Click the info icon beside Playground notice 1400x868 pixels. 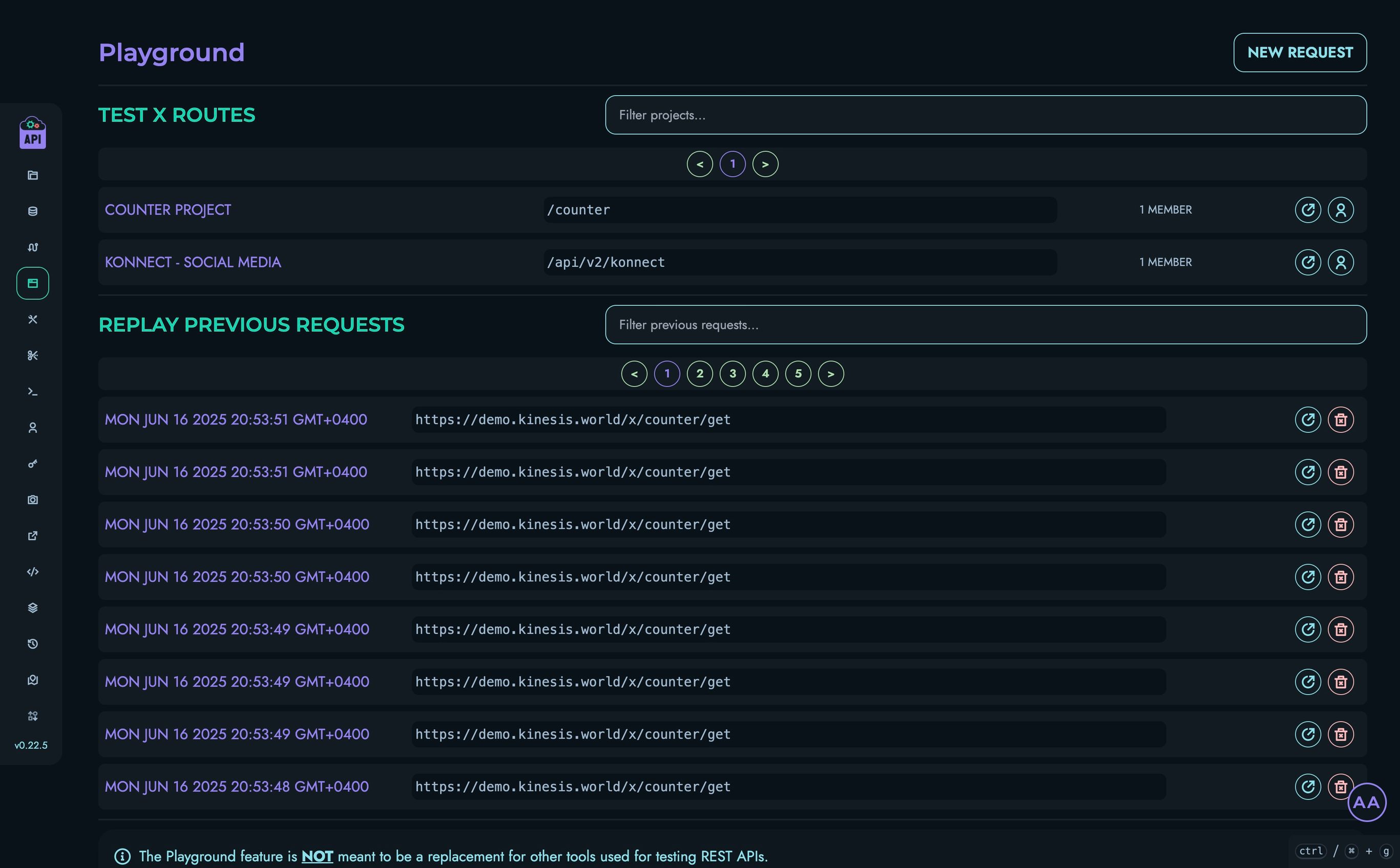tap(122, 857)
